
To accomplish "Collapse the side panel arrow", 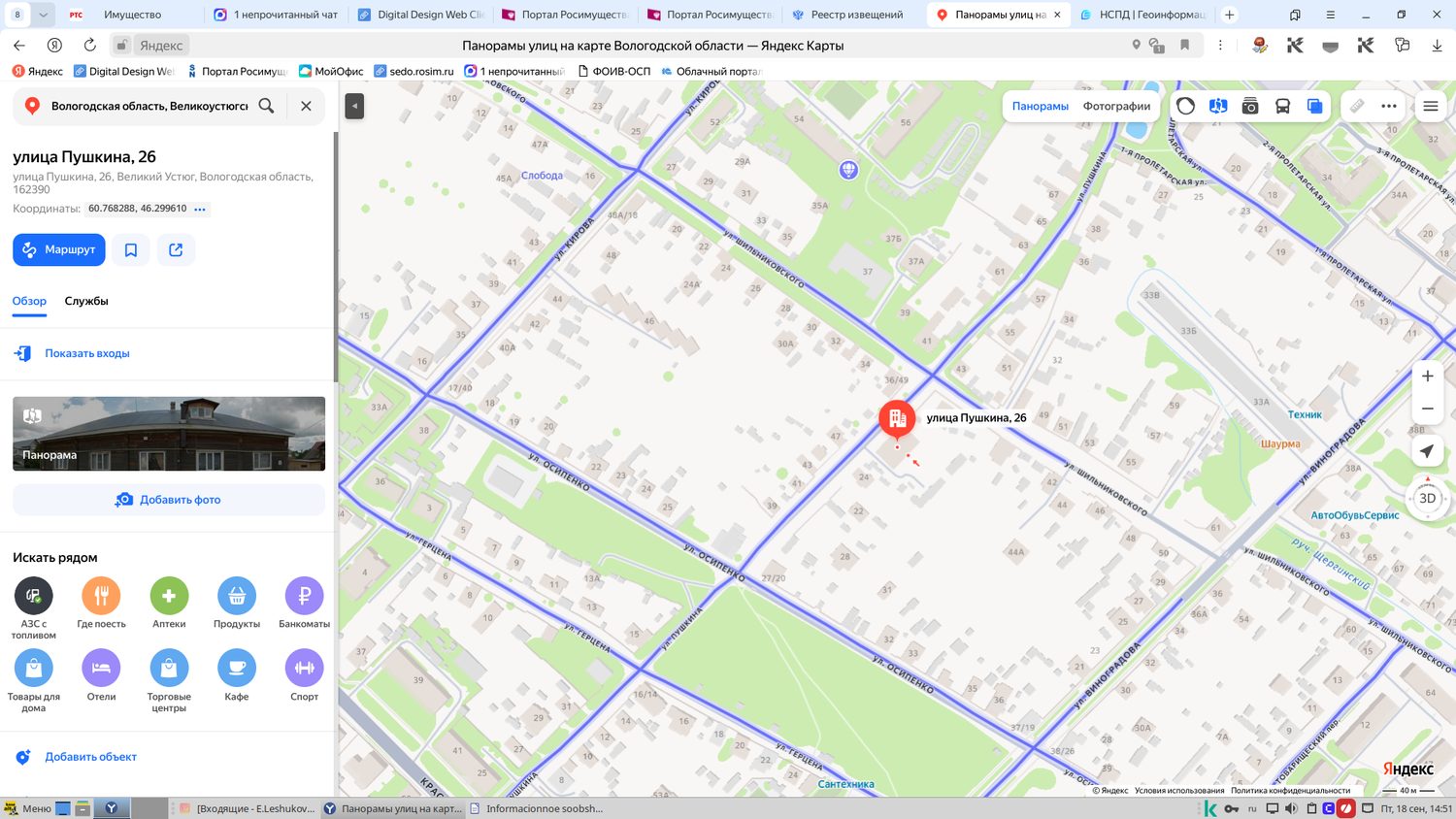I will tap(354, 106).
